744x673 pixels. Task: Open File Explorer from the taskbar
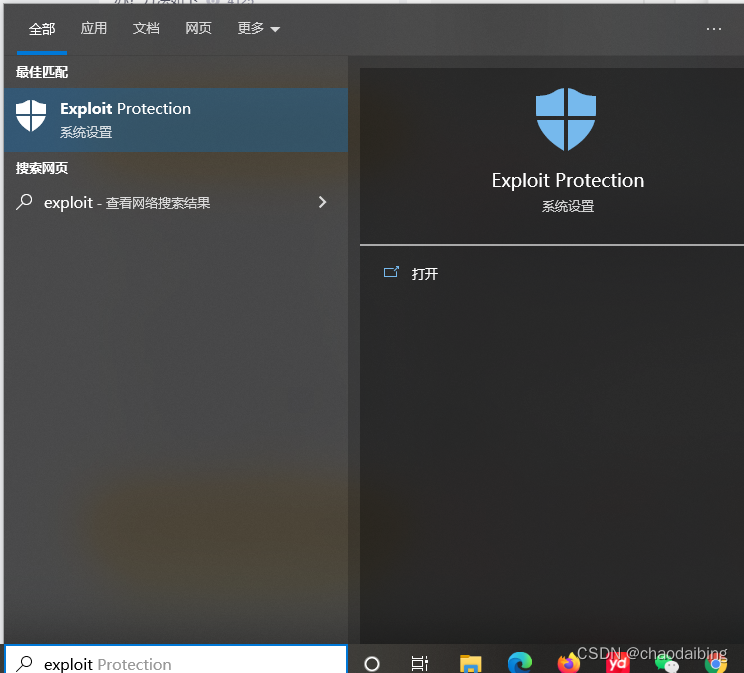click(470, 664)
